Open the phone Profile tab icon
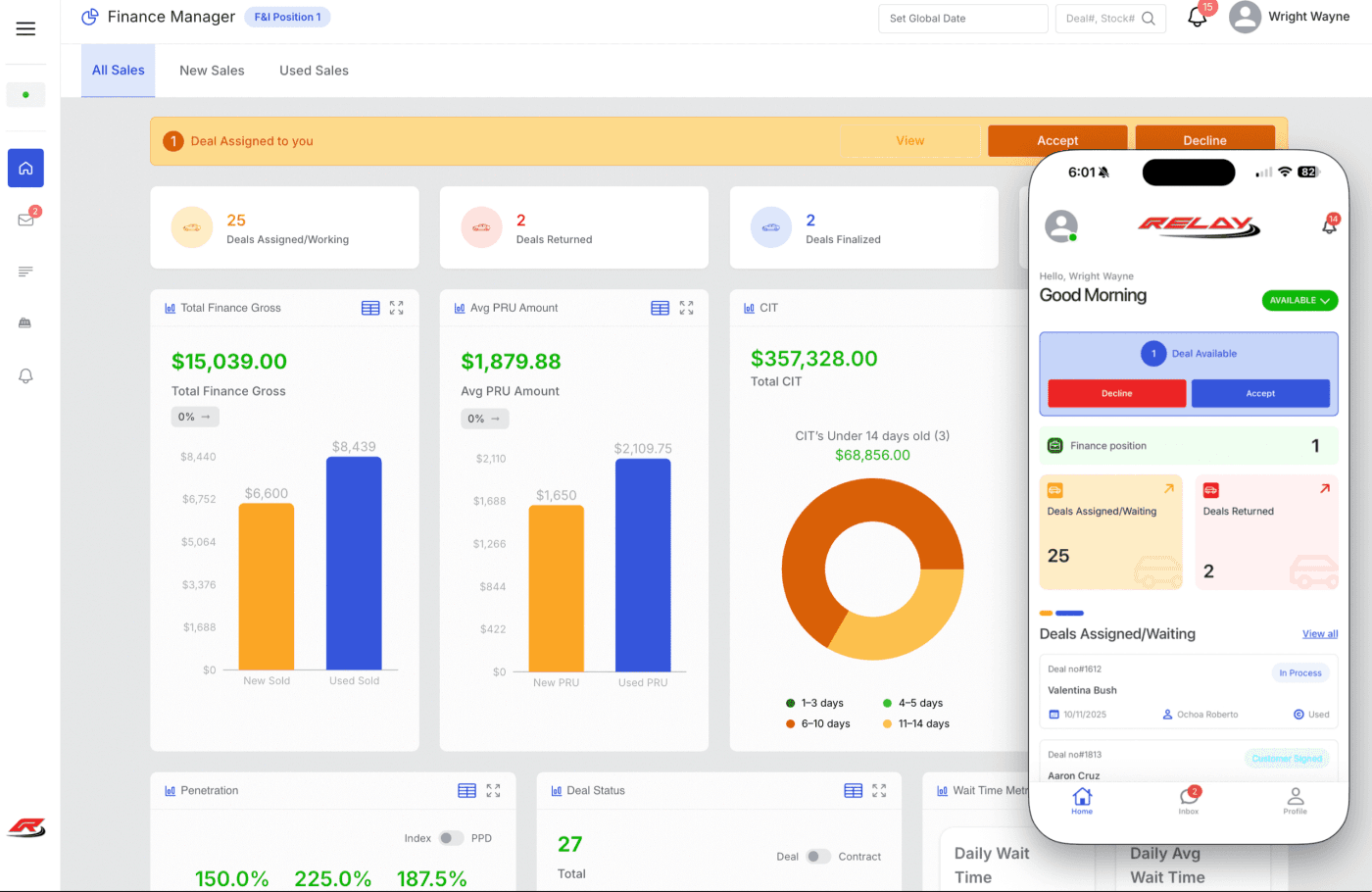The height and width of the screenshot is (892, 1372). (1295, 799)
